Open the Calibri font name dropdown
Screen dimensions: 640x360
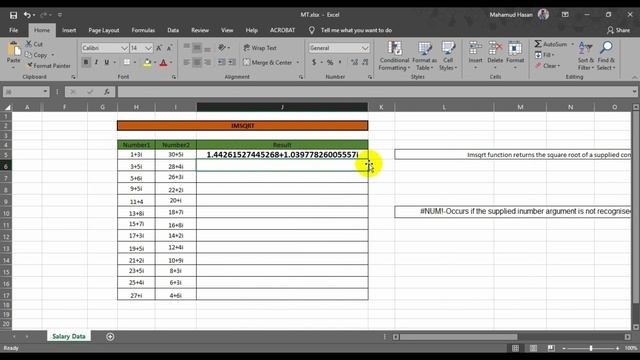(124, 48)
